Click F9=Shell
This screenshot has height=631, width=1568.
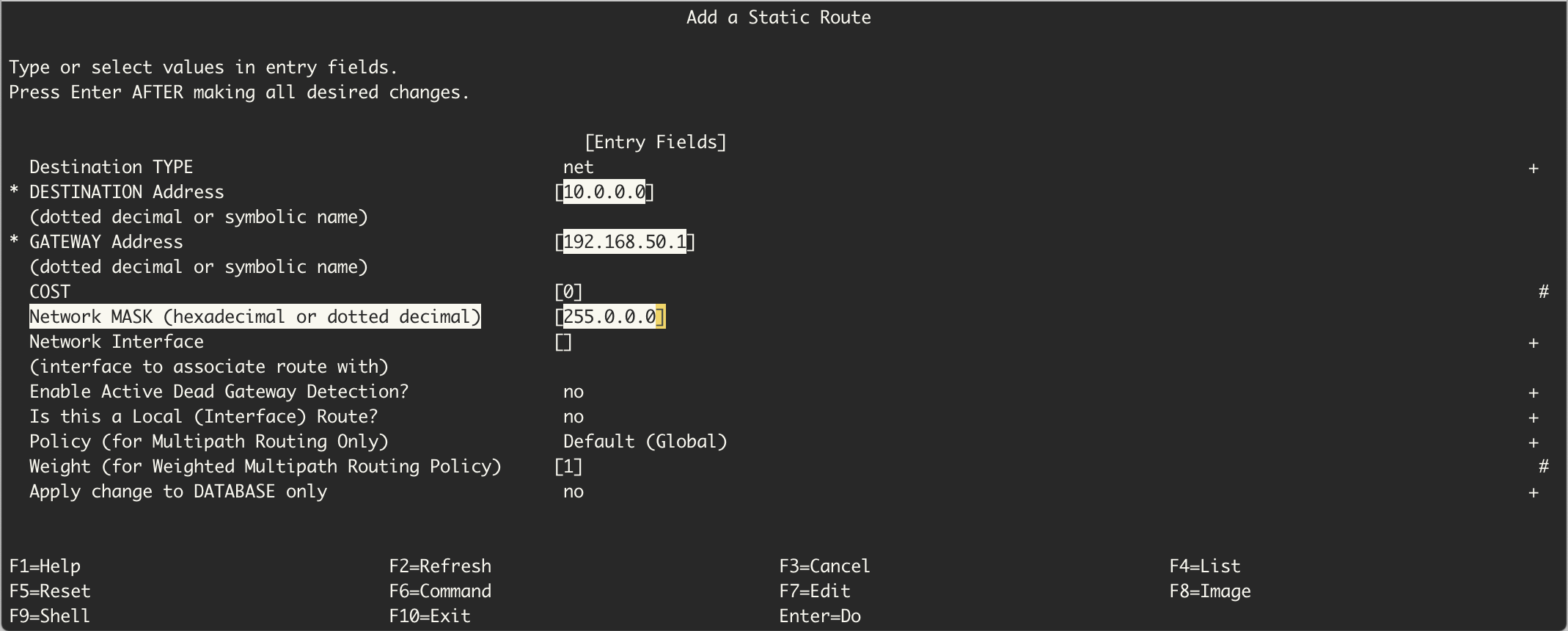tap(50, 616)
